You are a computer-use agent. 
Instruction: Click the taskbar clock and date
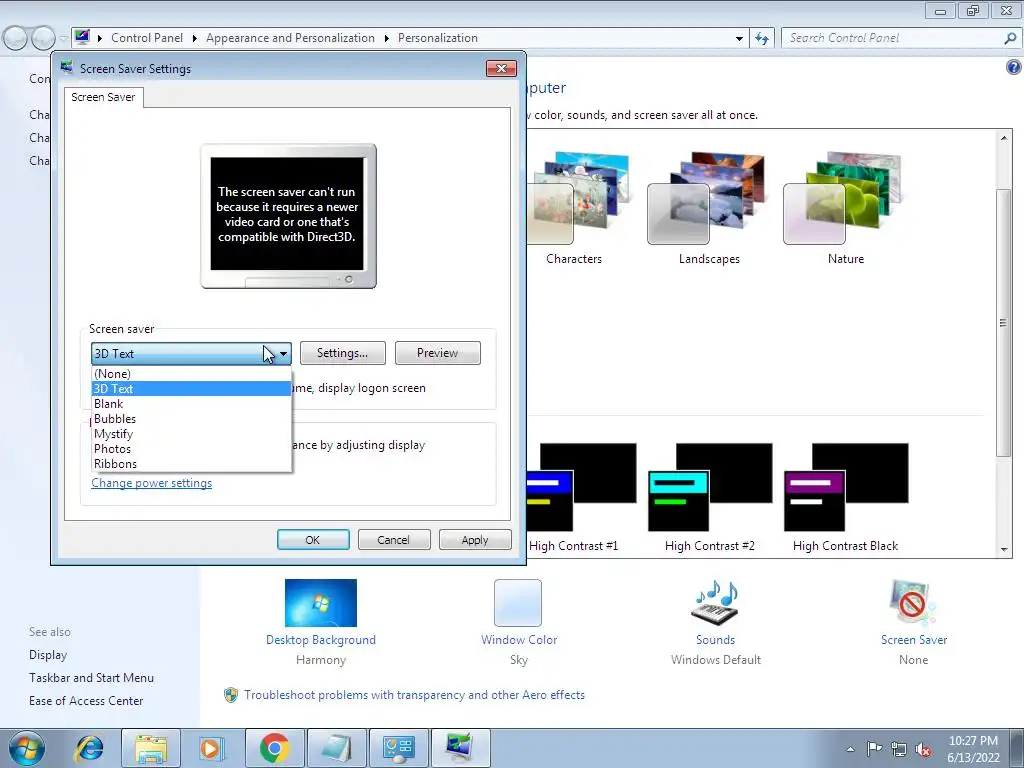pyautogui.click(x=973, y=749)
